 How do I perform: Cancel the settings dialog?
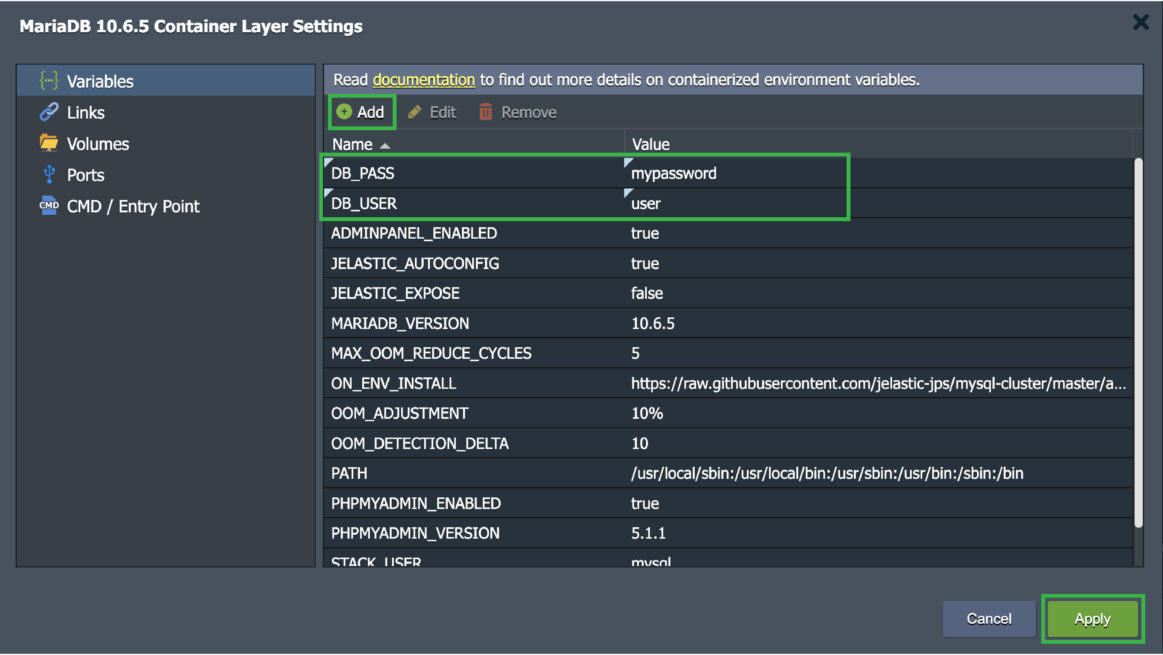click(988, 618)
